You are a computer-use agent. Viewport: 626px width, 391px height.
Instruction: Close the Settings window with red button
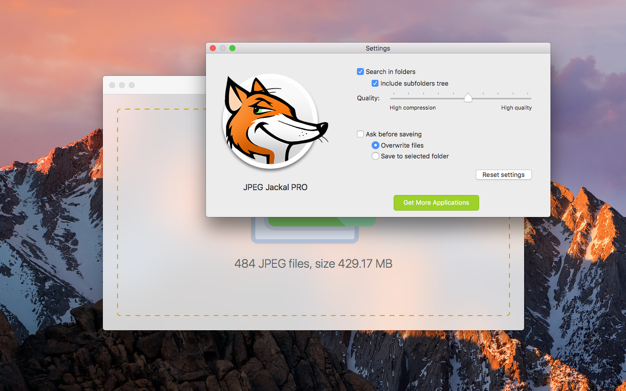[213, 48]
